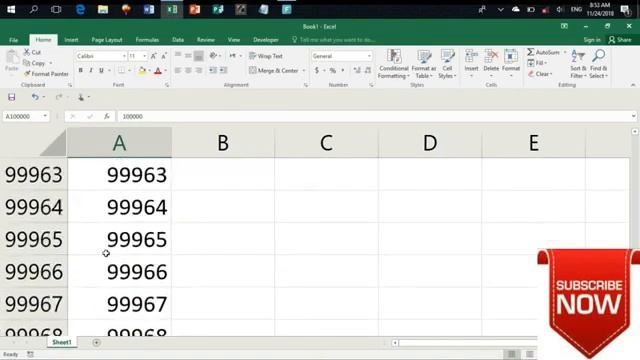Click the Delete cells icon
The image size is (640, 360).
click(x=491, y=56)
